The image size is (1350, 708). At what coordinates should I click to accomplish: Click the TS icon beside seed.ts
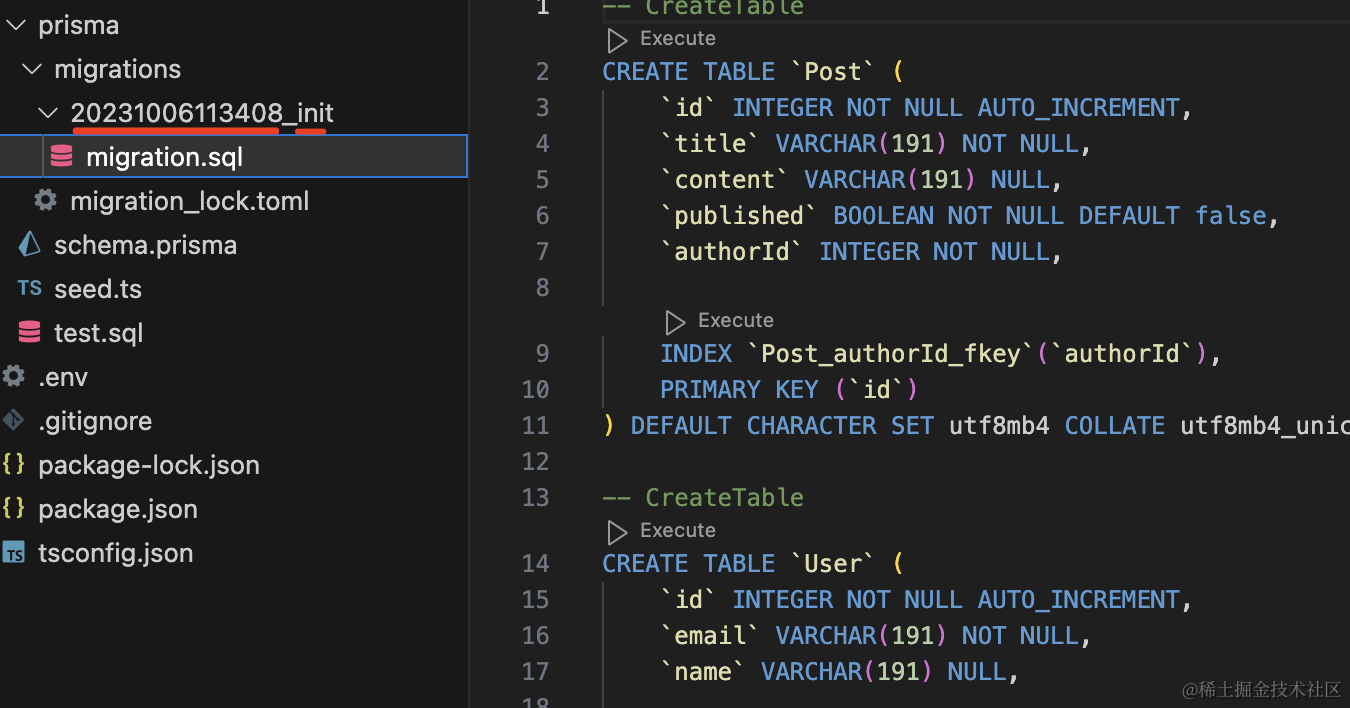(x=30, y=289)
